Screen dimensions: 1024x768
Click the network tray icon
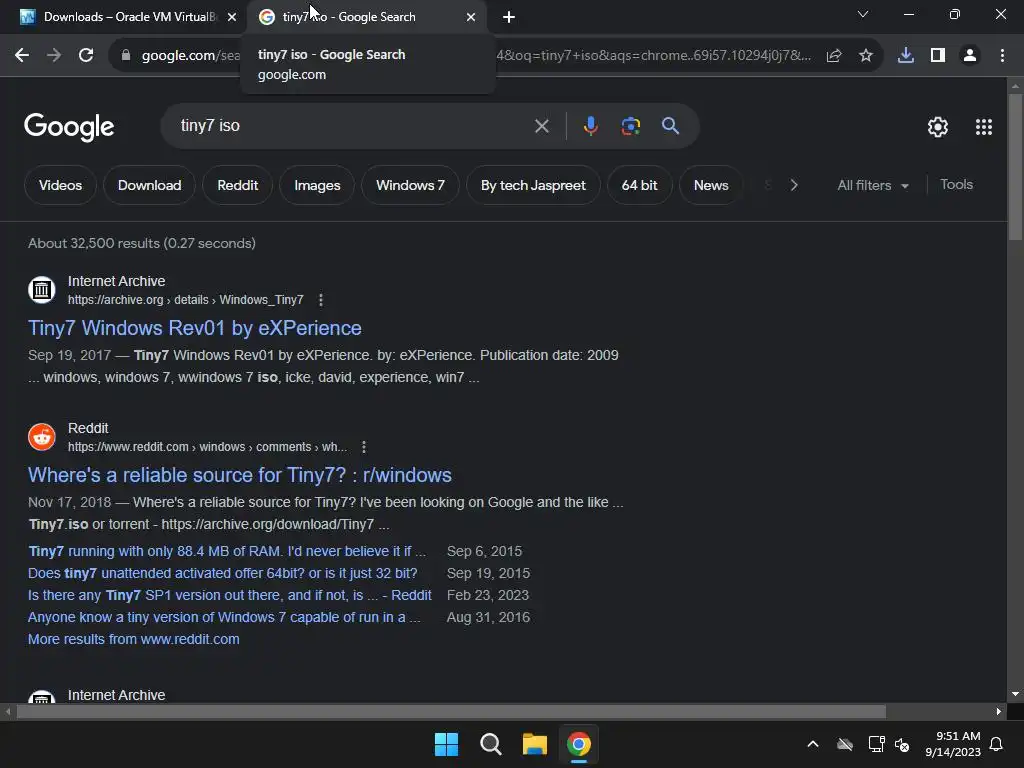point(876,744)
